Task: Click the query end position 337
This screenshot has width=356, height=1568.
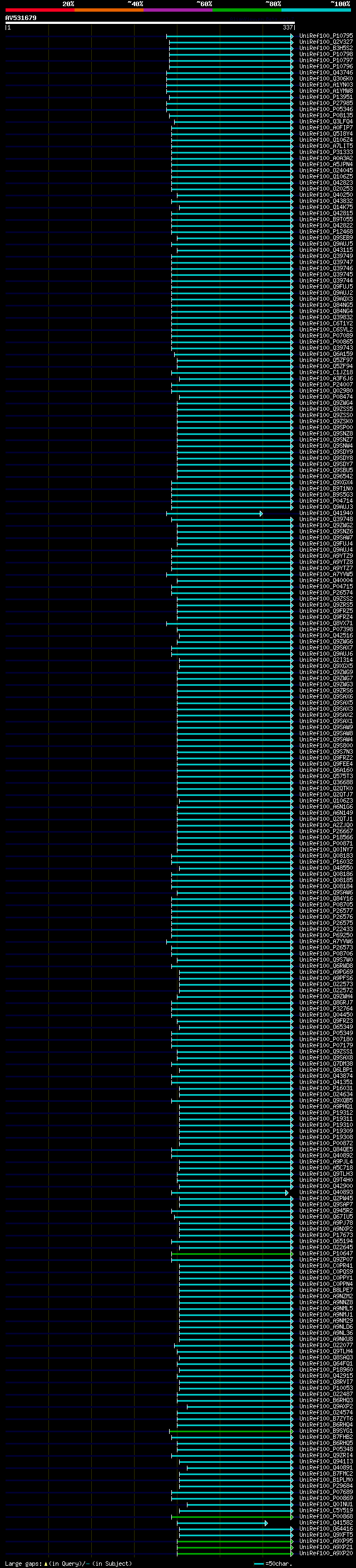Action: [x=288, y=27]
